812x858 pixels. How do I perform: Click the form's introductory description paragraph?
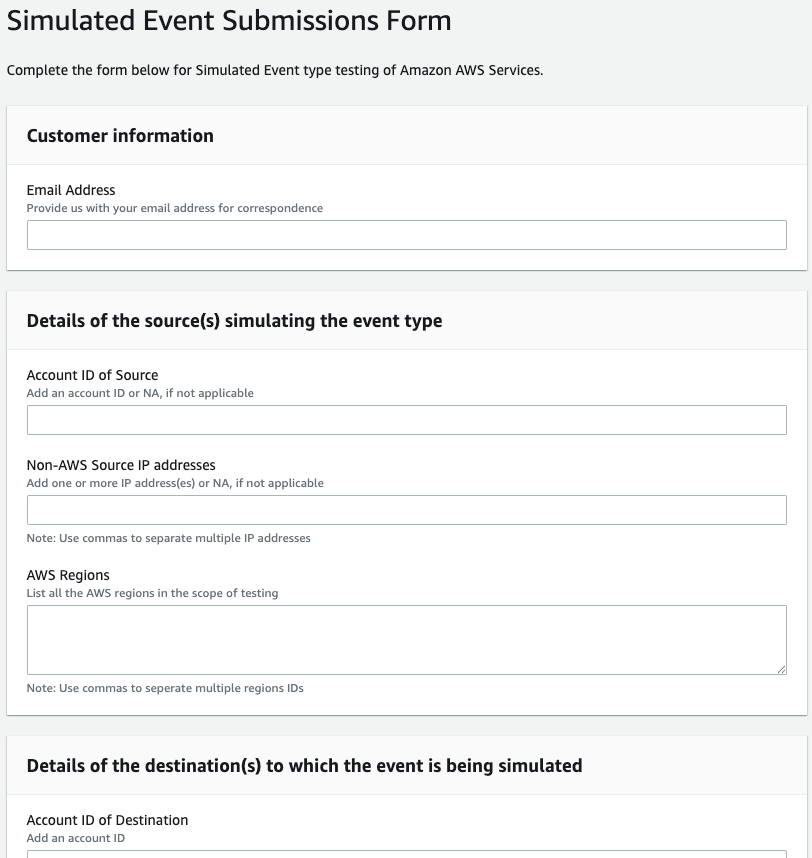[x=275, y=71]
